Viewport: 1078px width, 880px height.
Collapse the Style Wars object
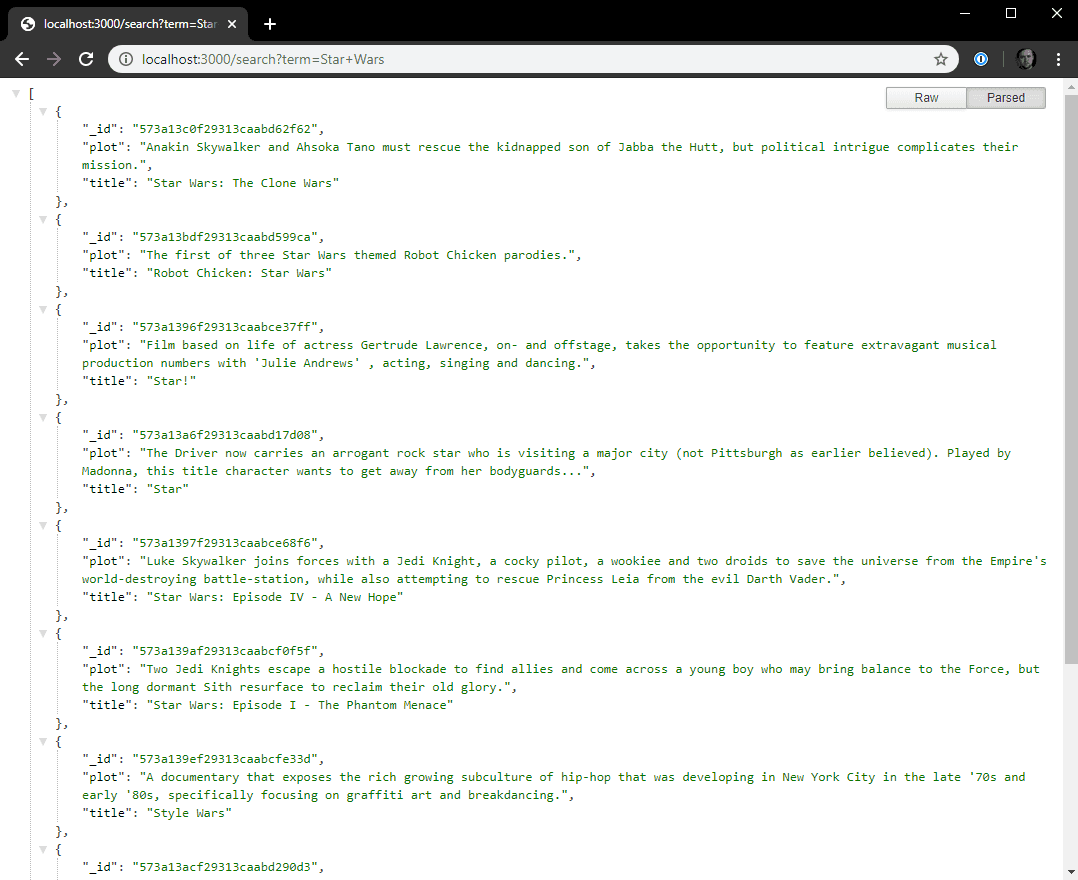(42, 741)
